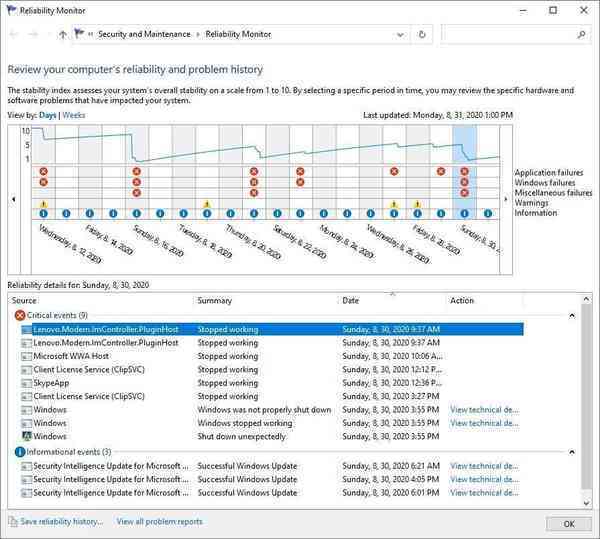This screenshot has width=600, height=539.
Task: View technical details for 4:05 PM Windows Update
Action: coord(484,479)
